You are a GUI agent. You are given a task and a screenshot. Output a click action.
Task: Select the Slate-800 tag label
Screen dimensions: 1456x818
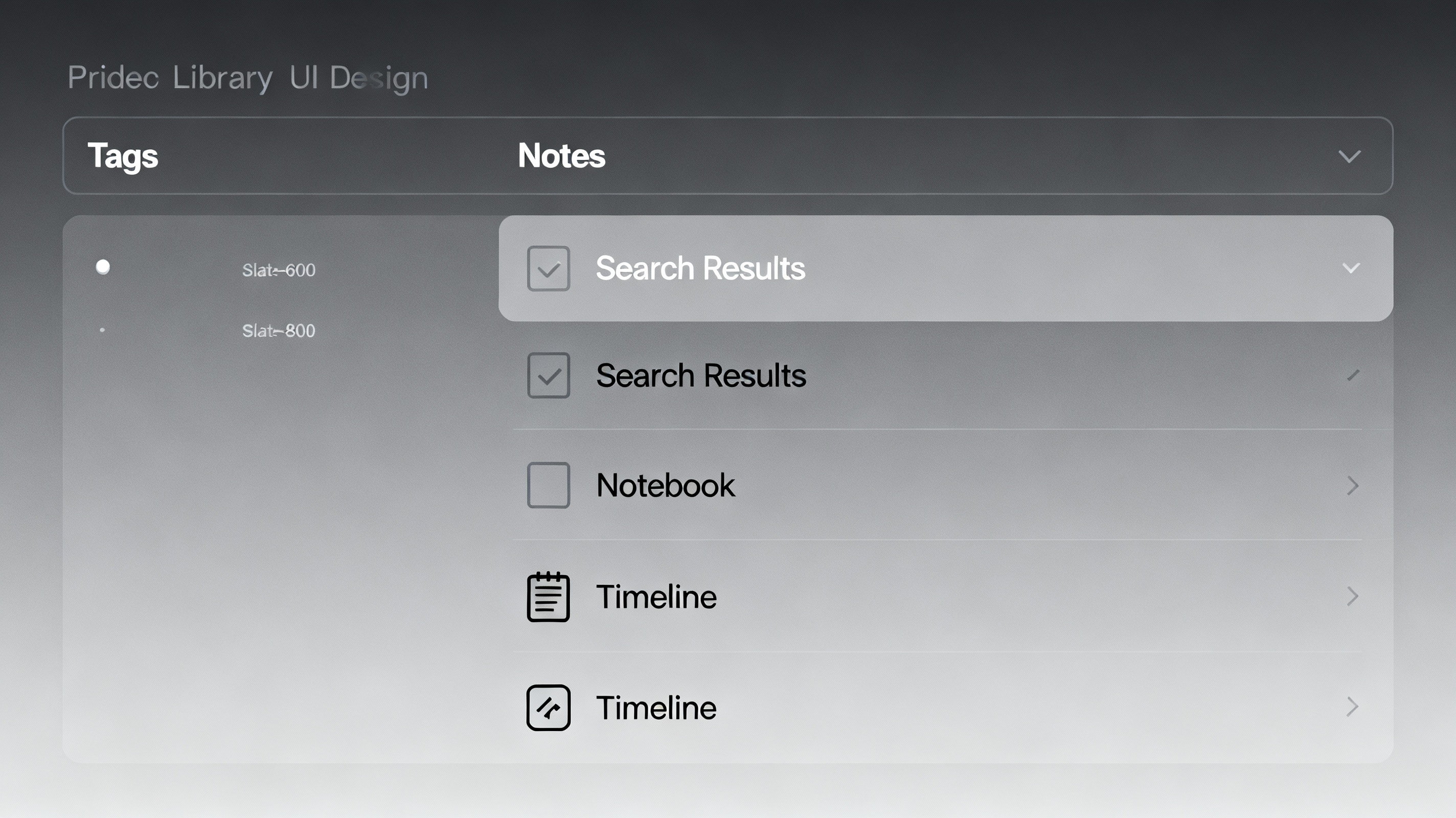tap(278, 330)
